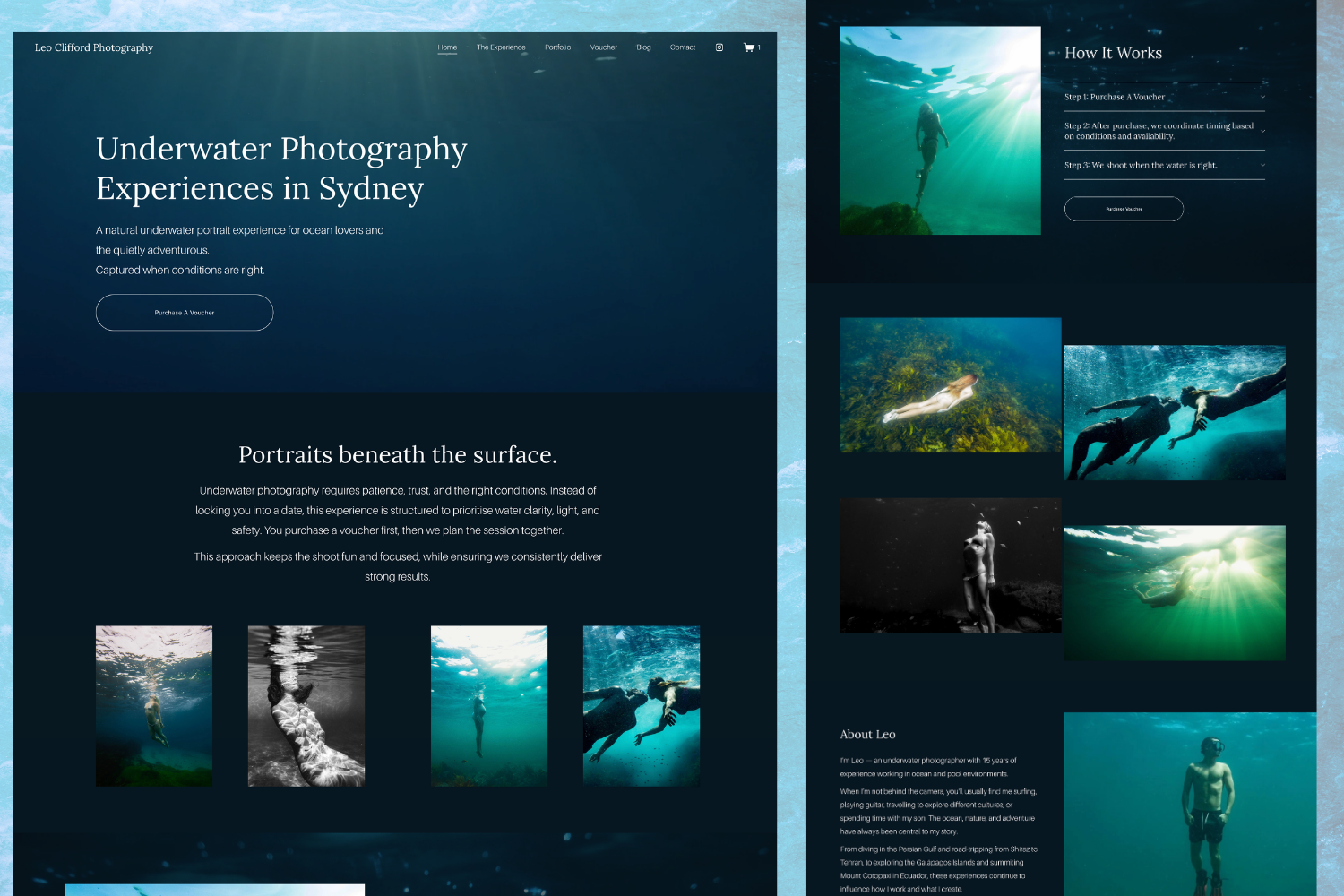Open the Blog navigation link

point(643,47)
